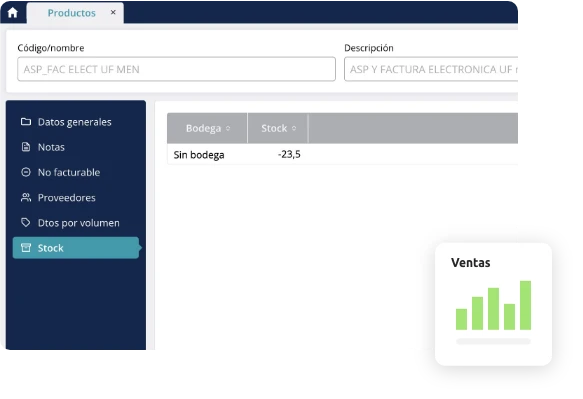The image size is (583, 399).
Task: Open the No facturable section
Action: pos(69,173)
